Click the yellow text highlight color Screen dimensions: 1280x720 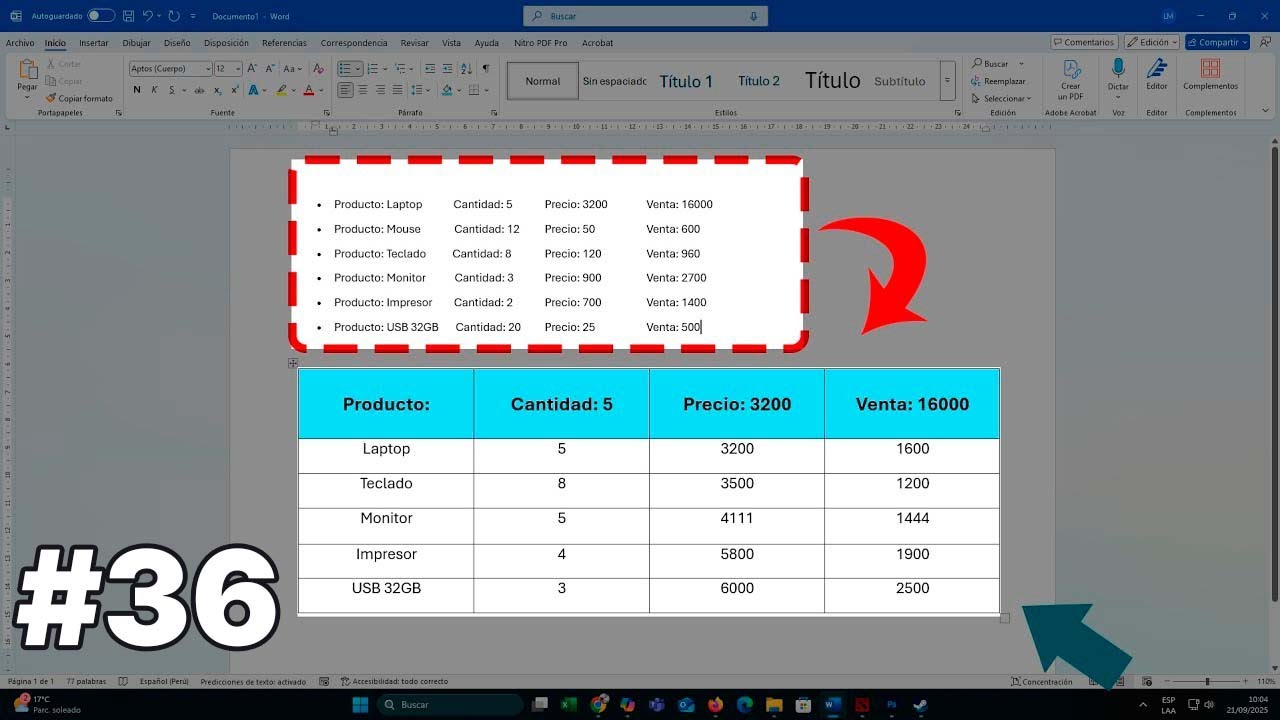click(x=282, y=90)
